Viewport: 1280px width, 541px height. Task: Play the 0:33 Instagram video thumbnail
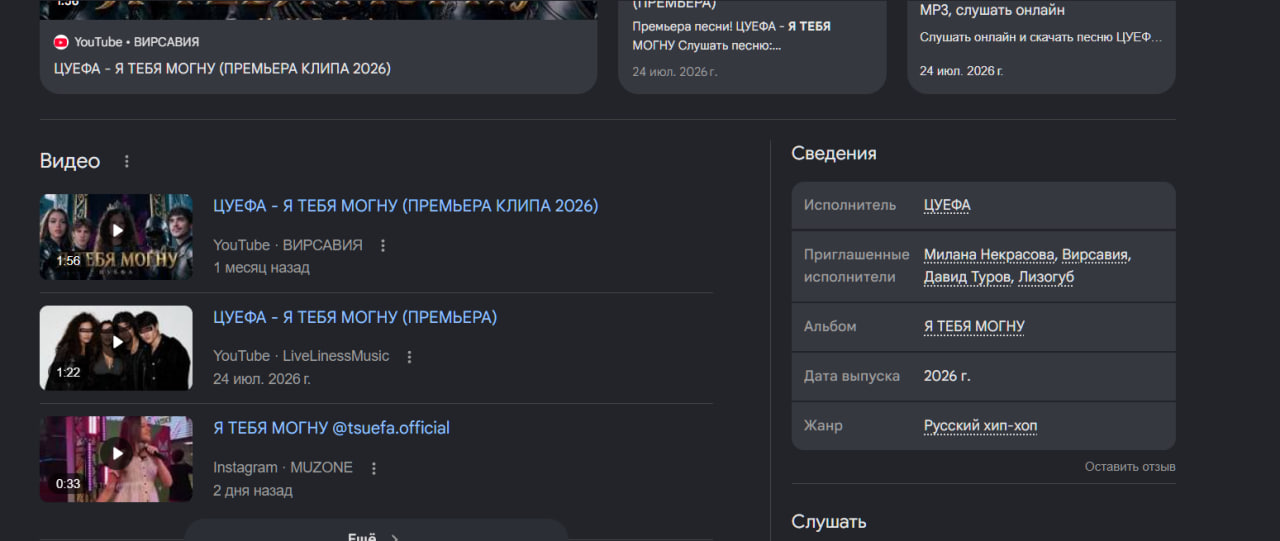tap(116, 458)
